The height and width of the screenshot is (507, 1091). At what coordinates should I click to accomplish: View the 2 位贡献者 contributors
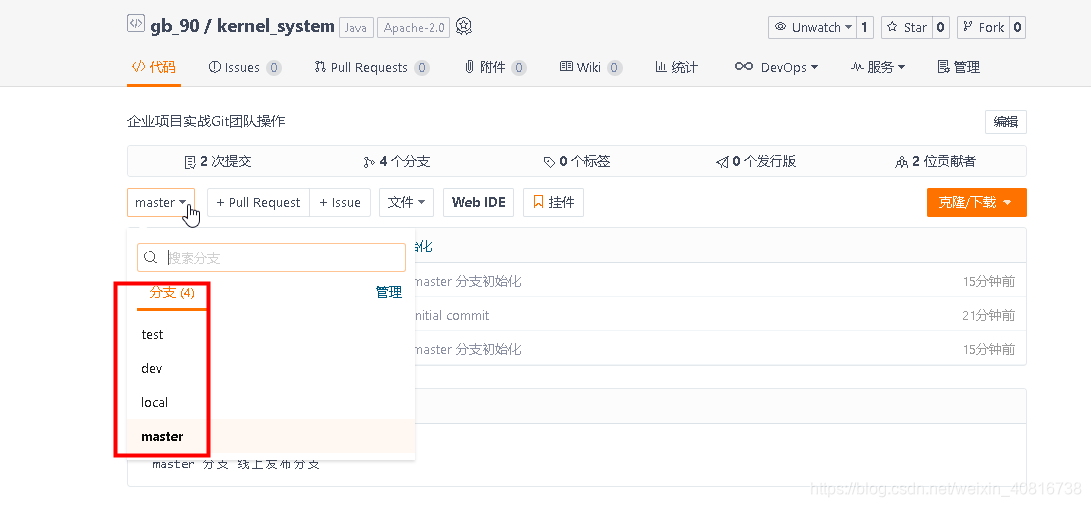coord(935,161)
